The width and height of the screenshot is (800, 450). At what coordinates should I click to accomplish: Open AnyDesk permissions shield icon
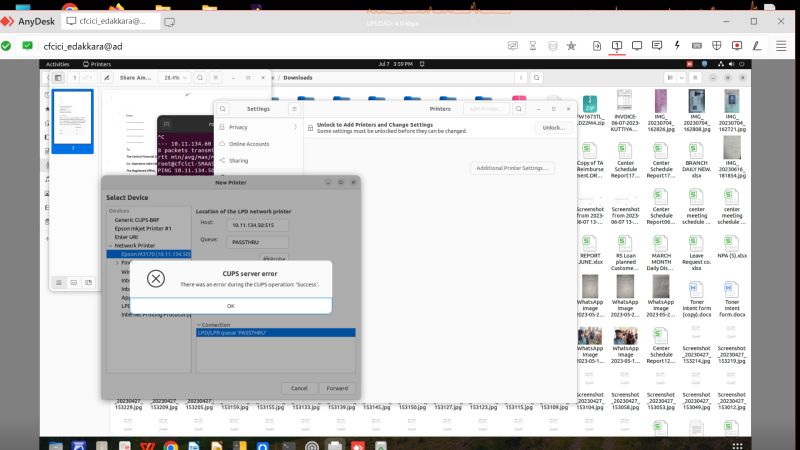pos(717,46)
